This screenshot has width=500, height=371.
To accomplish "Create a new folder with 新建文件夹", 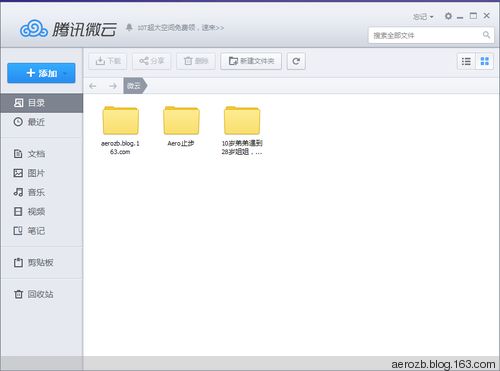I will (251, 61).
